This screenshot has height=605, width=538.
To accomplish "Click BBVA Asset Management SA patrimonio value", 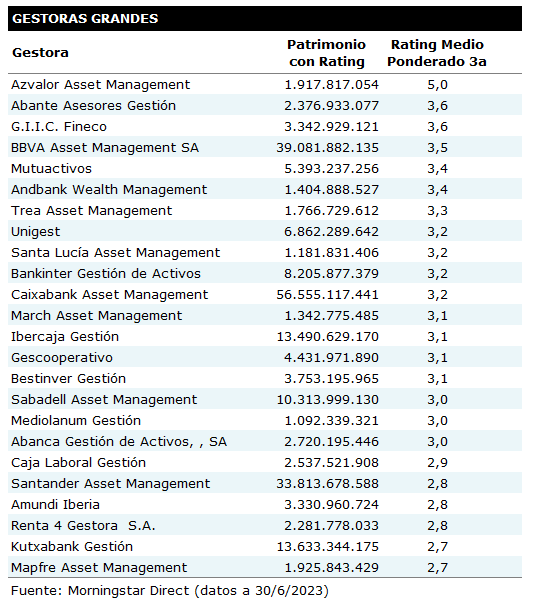I will 327,148.
